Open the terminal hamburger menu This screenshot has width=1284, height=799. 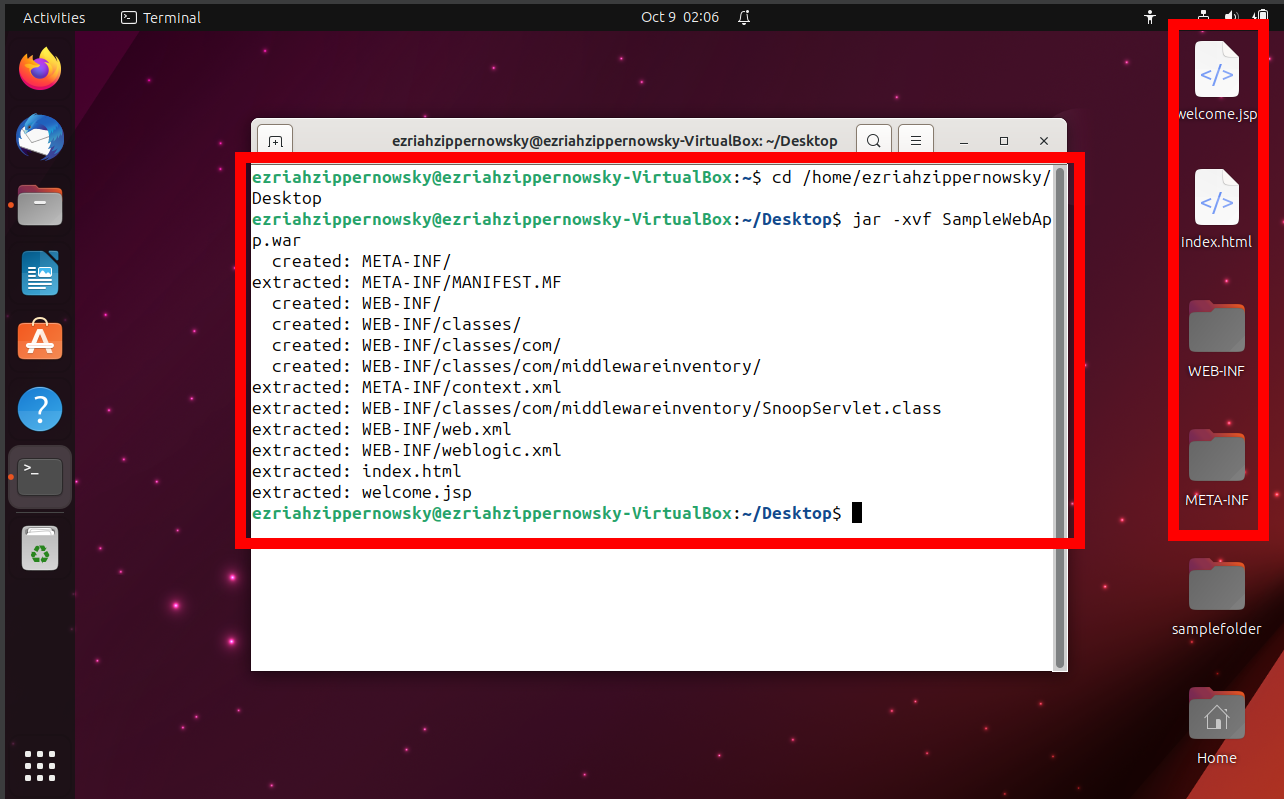[915, 140]
